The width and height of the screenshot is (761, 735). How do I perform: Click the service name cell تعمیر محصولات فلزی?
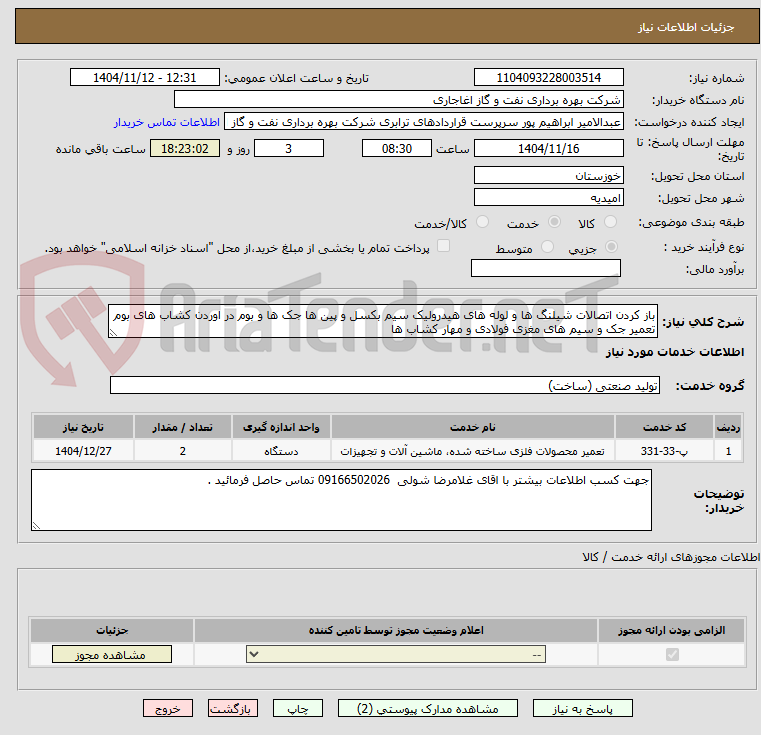click(x=472, y=451)
